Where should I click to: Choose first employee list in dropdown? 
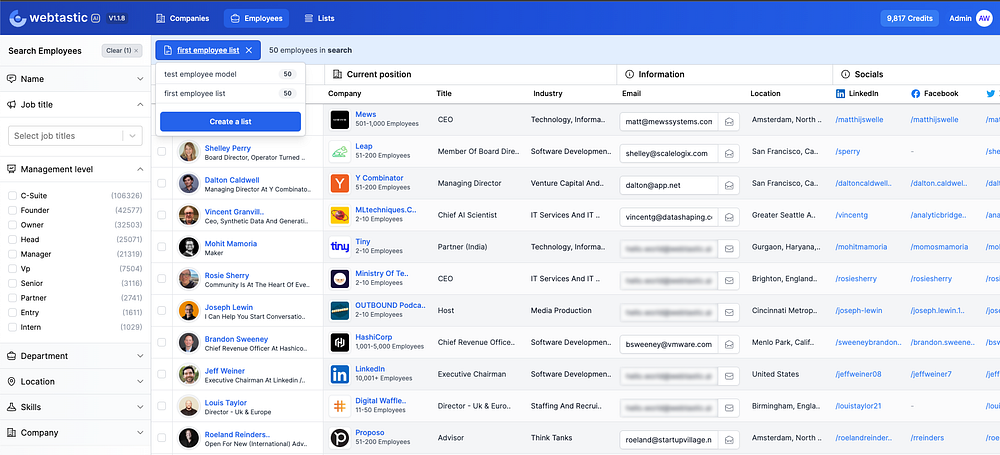click(230, 93)
